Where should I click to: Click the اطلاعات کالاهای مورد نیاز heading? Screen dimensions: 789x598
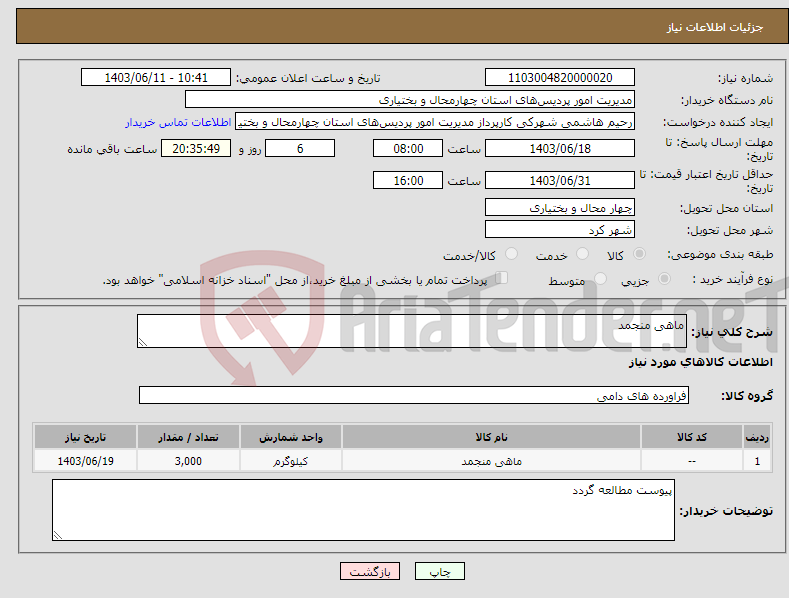click(700, 362)
